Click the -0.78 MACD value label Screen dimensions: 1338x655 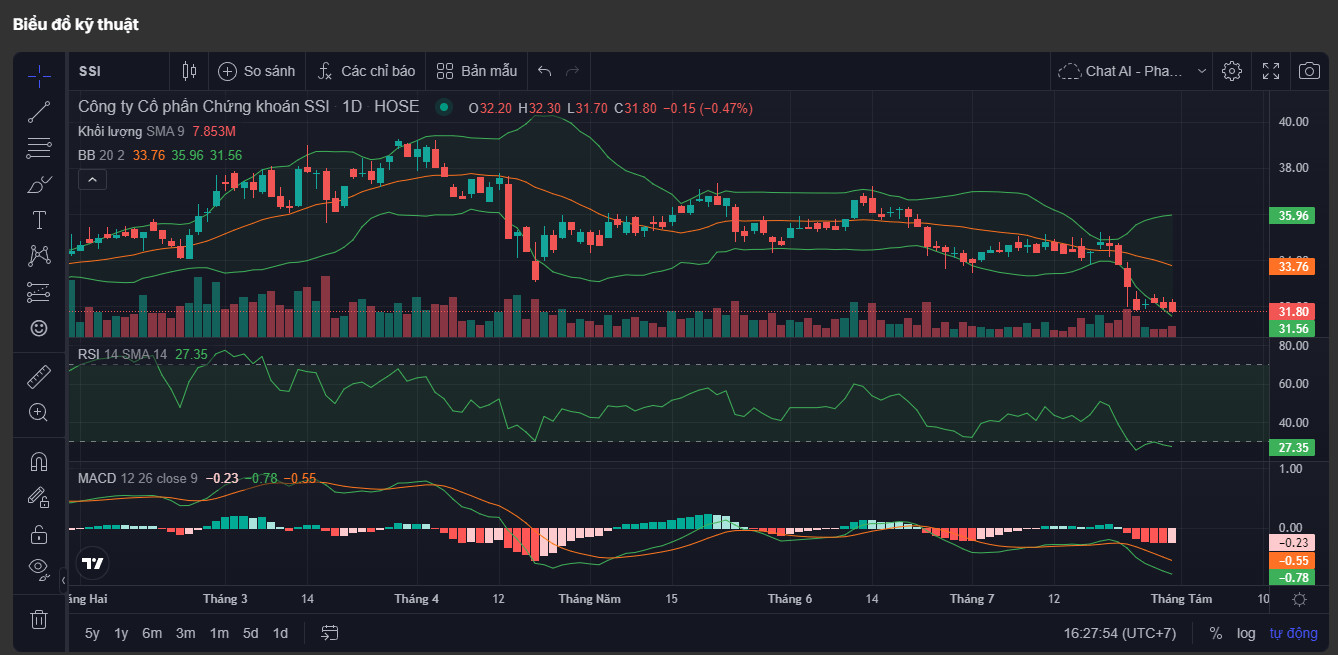tap(1292, 577)
